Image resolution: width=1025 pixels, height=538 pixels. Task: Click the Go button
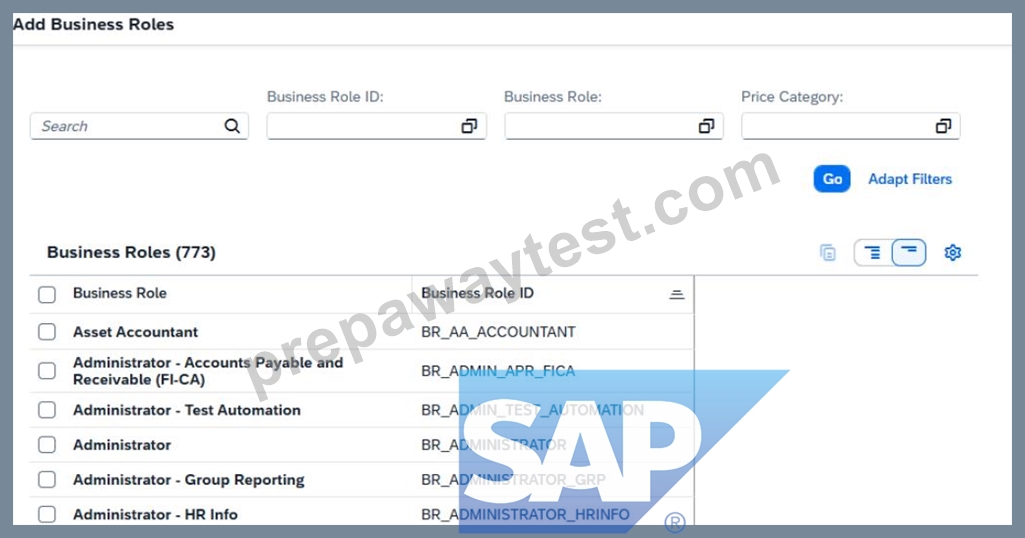pos(832,179)
